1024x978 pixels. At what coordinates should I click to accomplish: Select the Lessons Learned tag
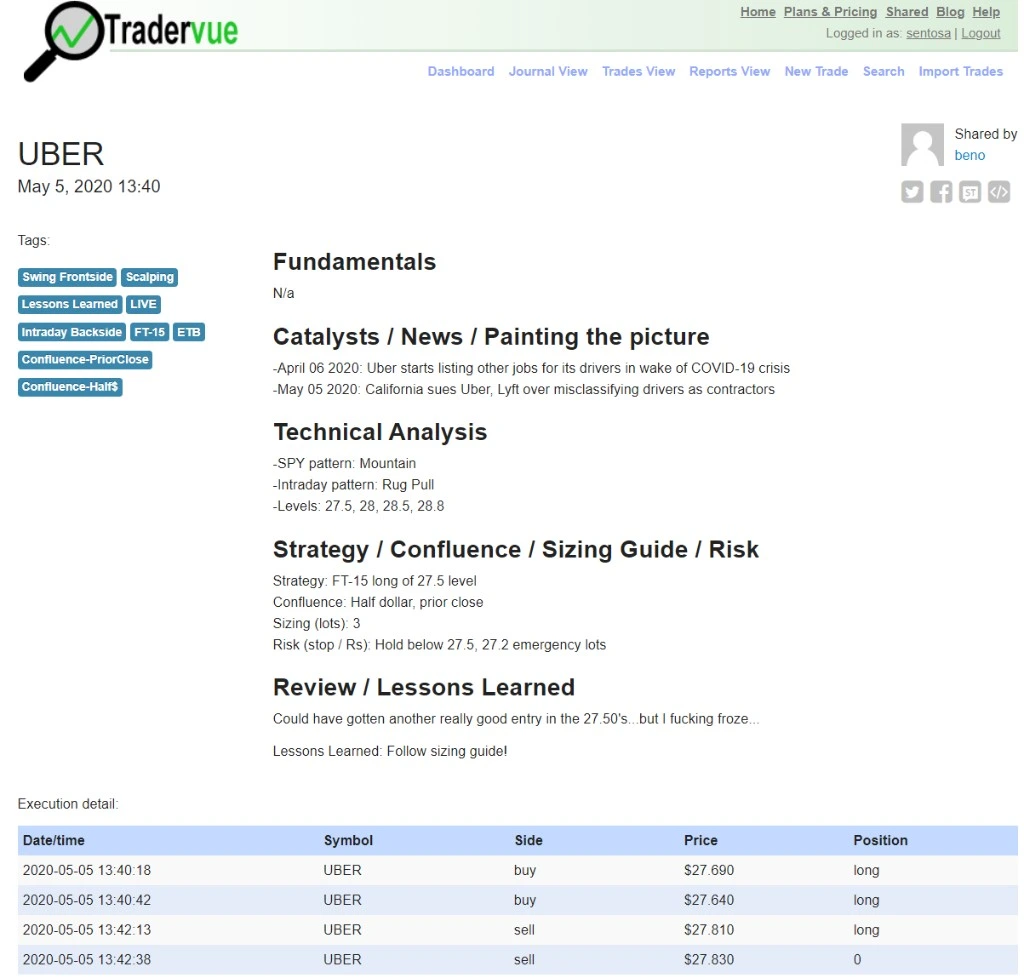(x=70, y=304)
